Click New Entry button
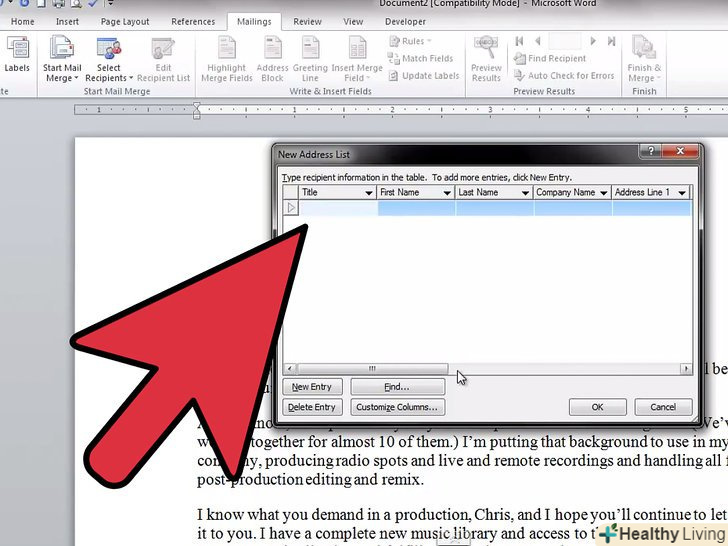The image size is (728, 546). click(312, 387)
